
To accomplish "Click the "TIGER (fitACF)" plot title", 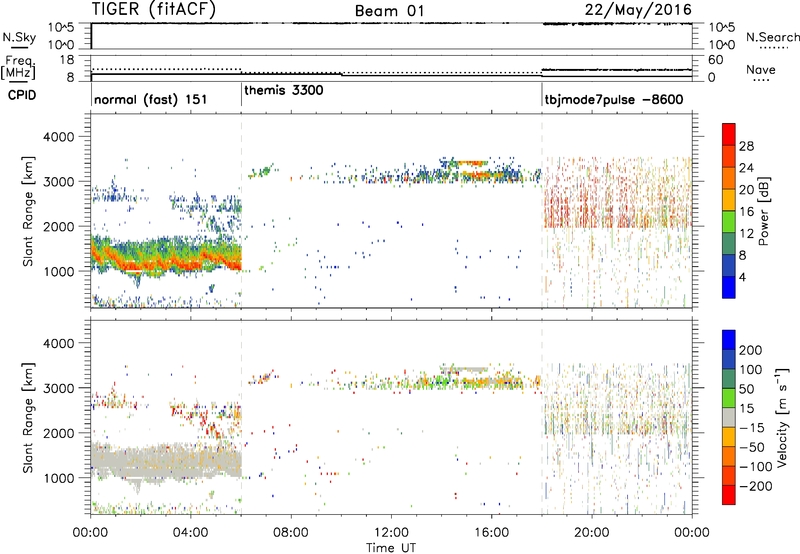I will pyautogui.click(x=154, y=10).
